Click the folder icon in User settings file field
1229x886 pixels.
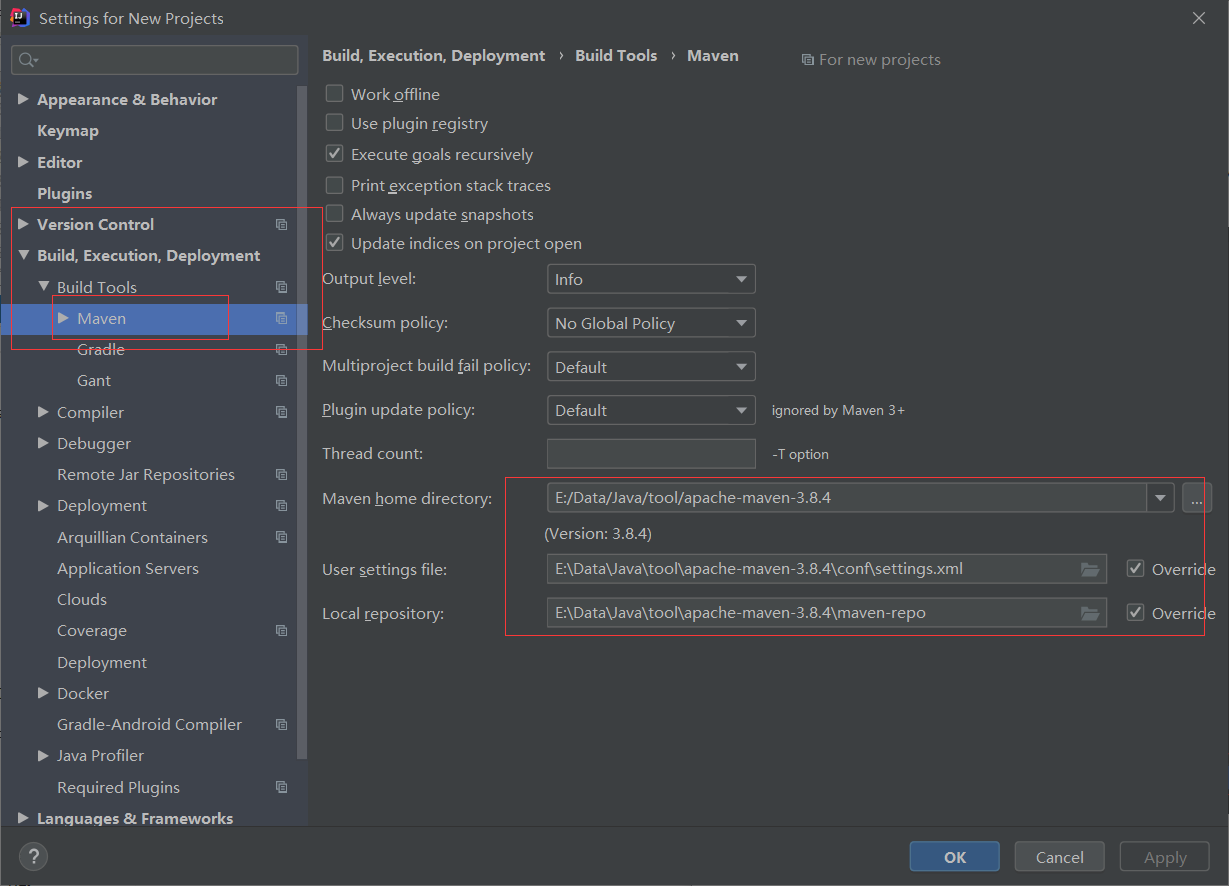[x=1090, y=569]
